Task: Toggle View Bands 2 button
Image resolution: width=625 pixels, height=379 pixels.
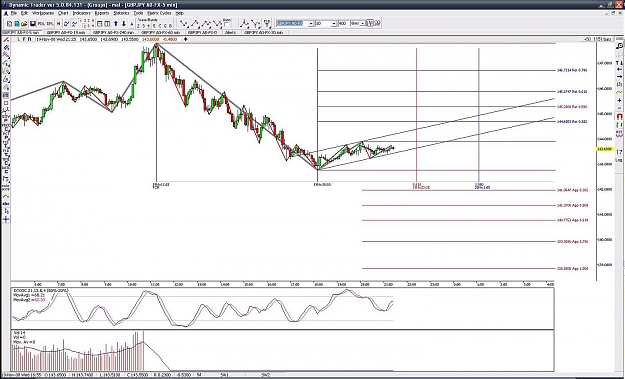Action: click(x=138, y=26)
